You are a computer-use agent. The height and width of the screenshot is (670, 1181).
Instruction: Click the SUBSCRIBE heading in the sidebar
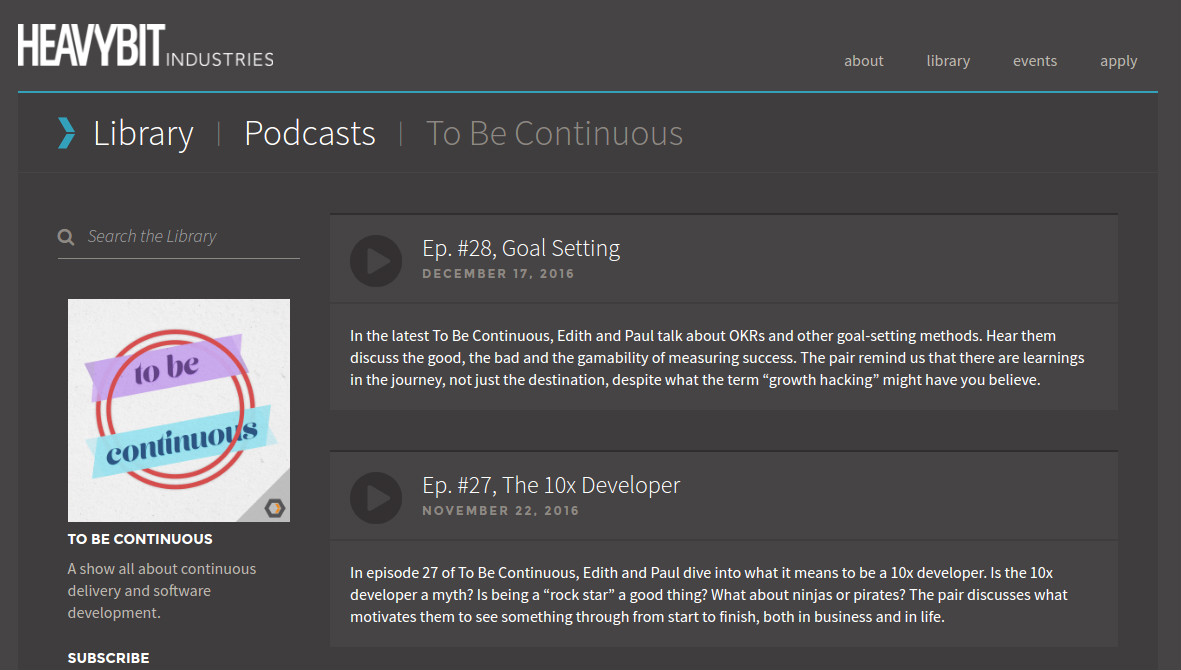(x=108, y=657)
